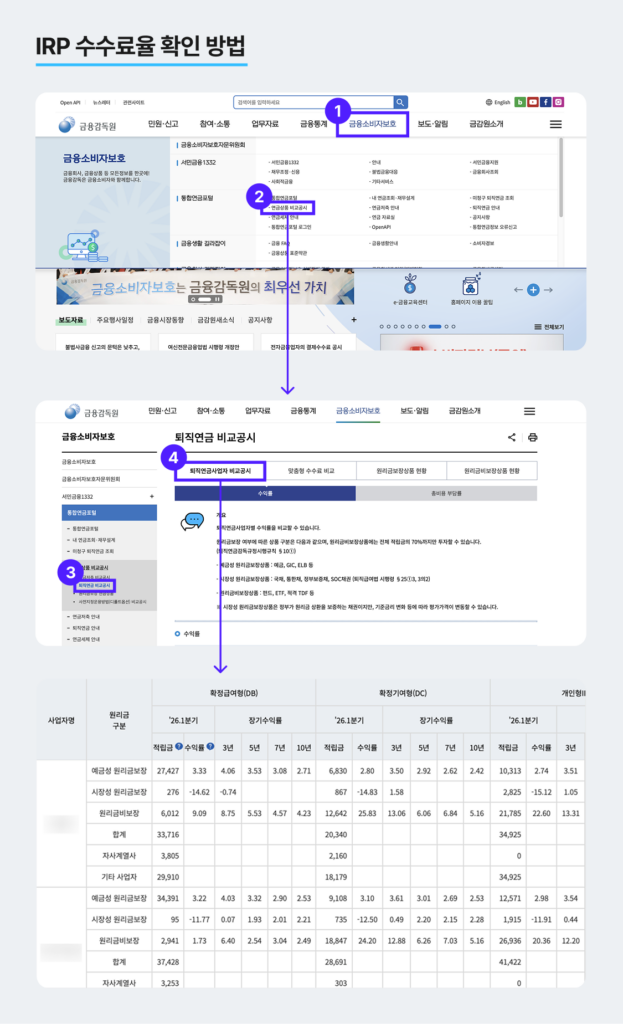
Task: Switch to 주요행사일정 news tab
Action: [115, 320]
